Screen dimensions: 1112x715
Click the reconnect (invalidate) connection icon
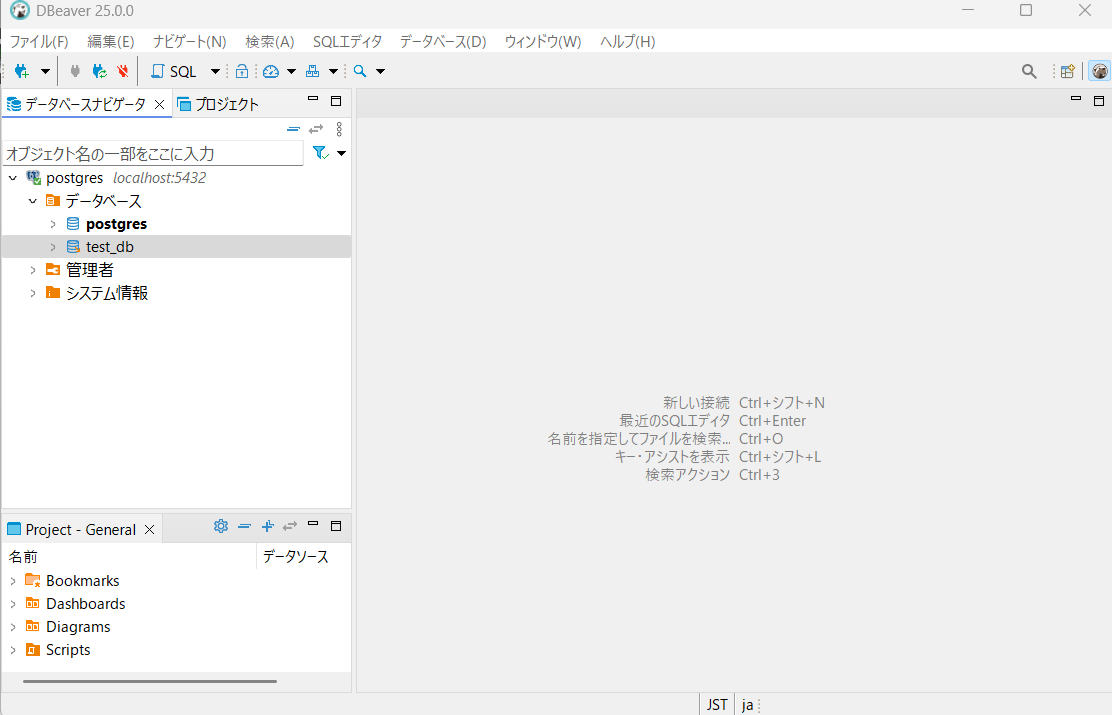point(99,71)
